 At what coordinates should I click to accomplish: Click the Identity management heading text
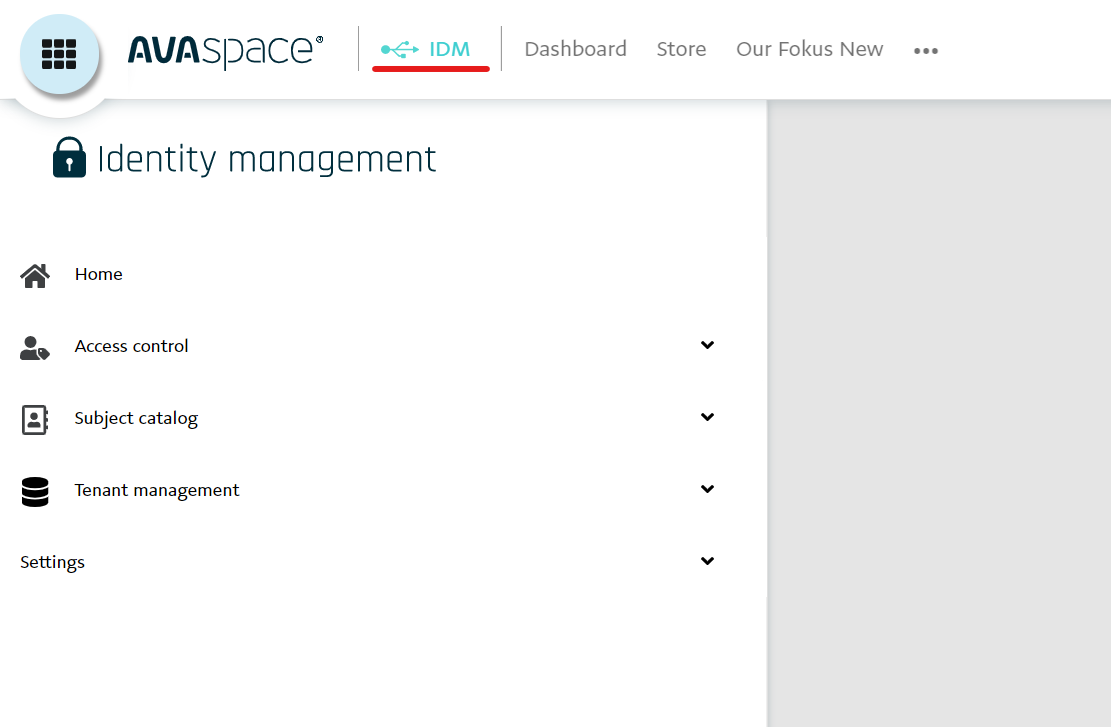266,160
